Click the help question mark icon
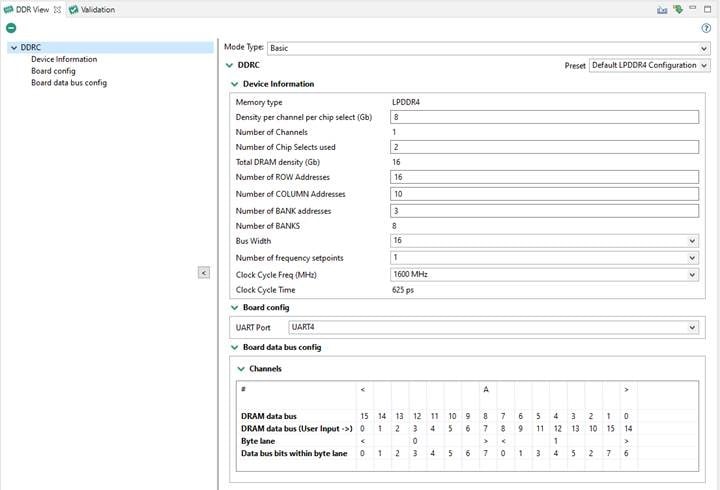This screenshot has height=490, width=720. pos(706,28)
